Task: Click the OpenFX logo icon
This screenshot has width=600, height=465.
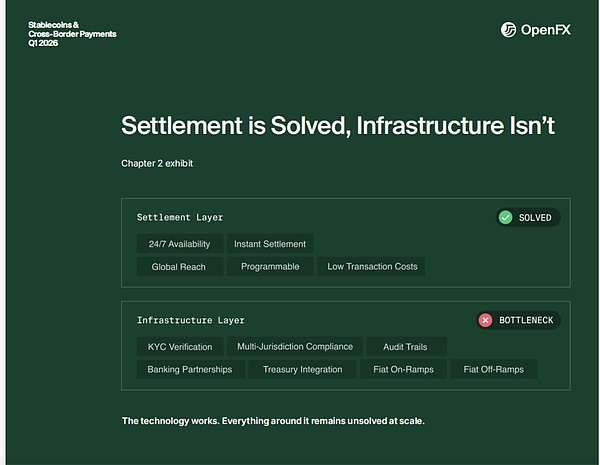Action: click(x=509, y=30)
